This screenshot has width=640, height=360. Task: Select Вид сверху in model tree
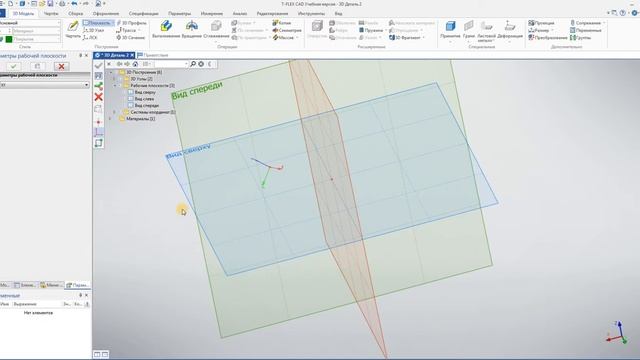pos(142,92)
